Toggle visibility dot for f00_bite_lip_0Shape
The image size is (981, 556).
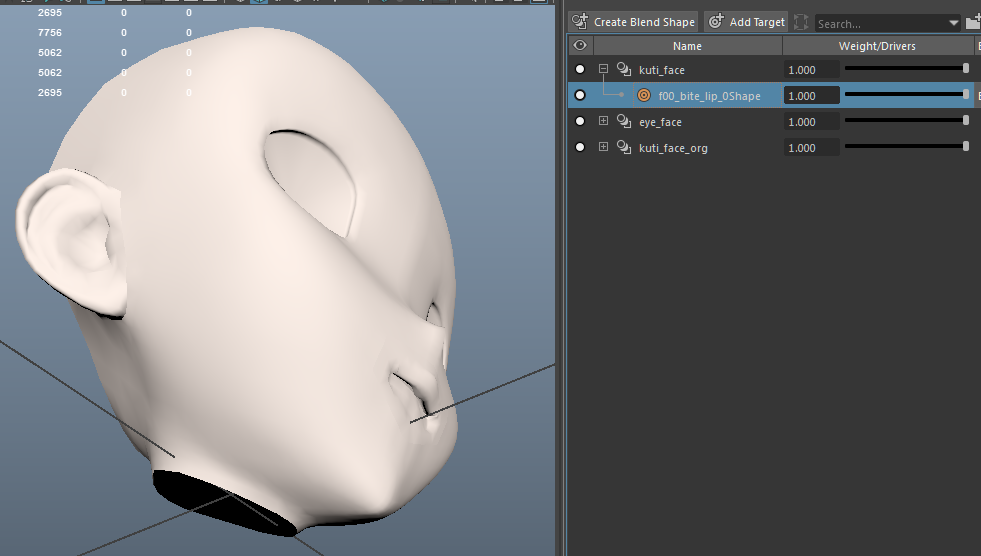coord(580,95)
